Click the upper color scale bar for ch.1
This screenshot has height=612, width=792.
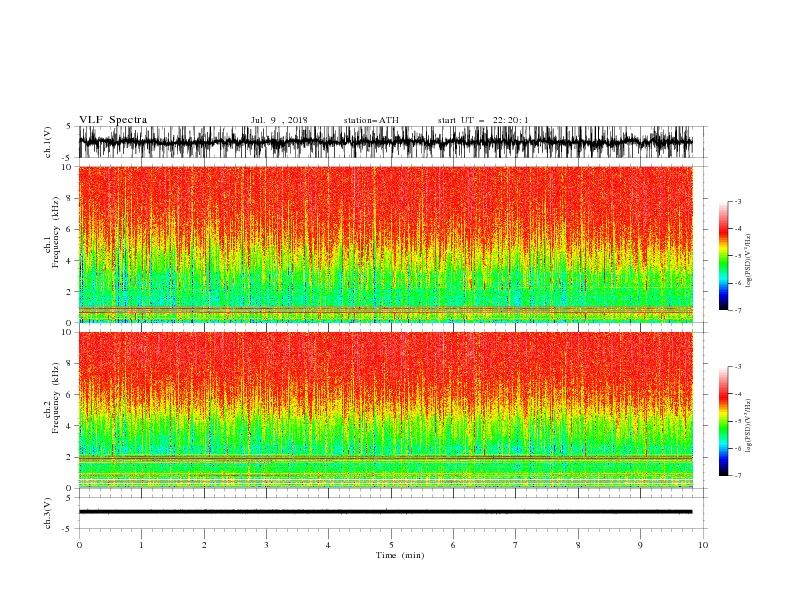[723, 256]
